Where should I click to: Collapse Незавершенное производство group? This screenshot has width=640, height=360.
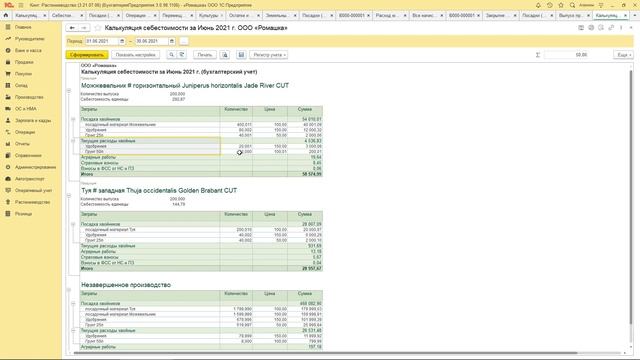(x=69, y=290)
